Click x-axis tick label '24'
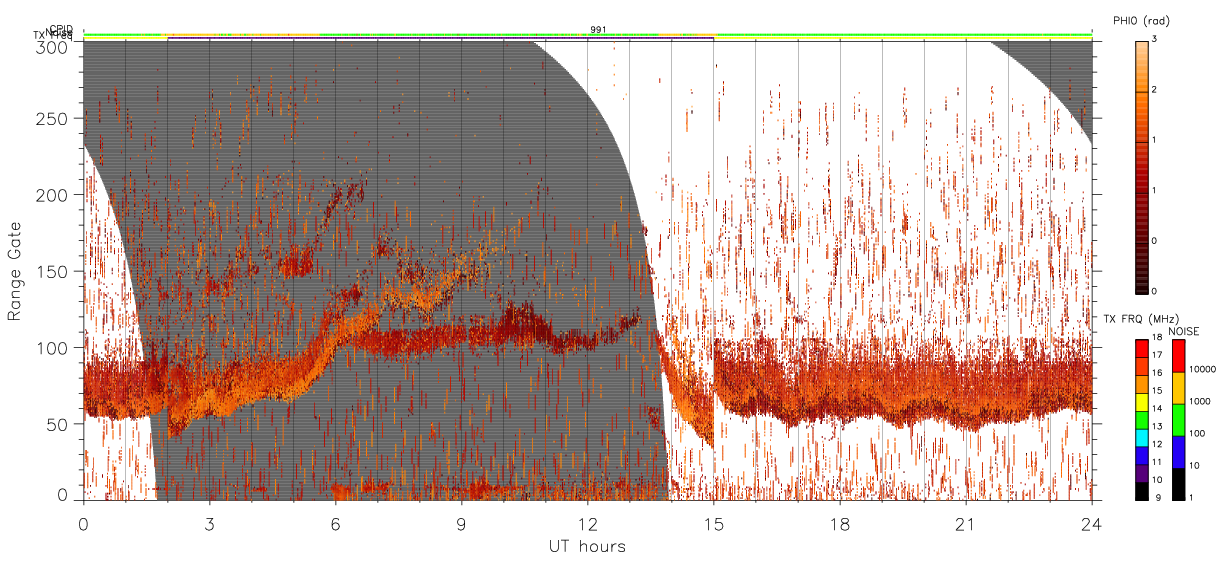1228x567 pixels. click(x=1091, y=524)
